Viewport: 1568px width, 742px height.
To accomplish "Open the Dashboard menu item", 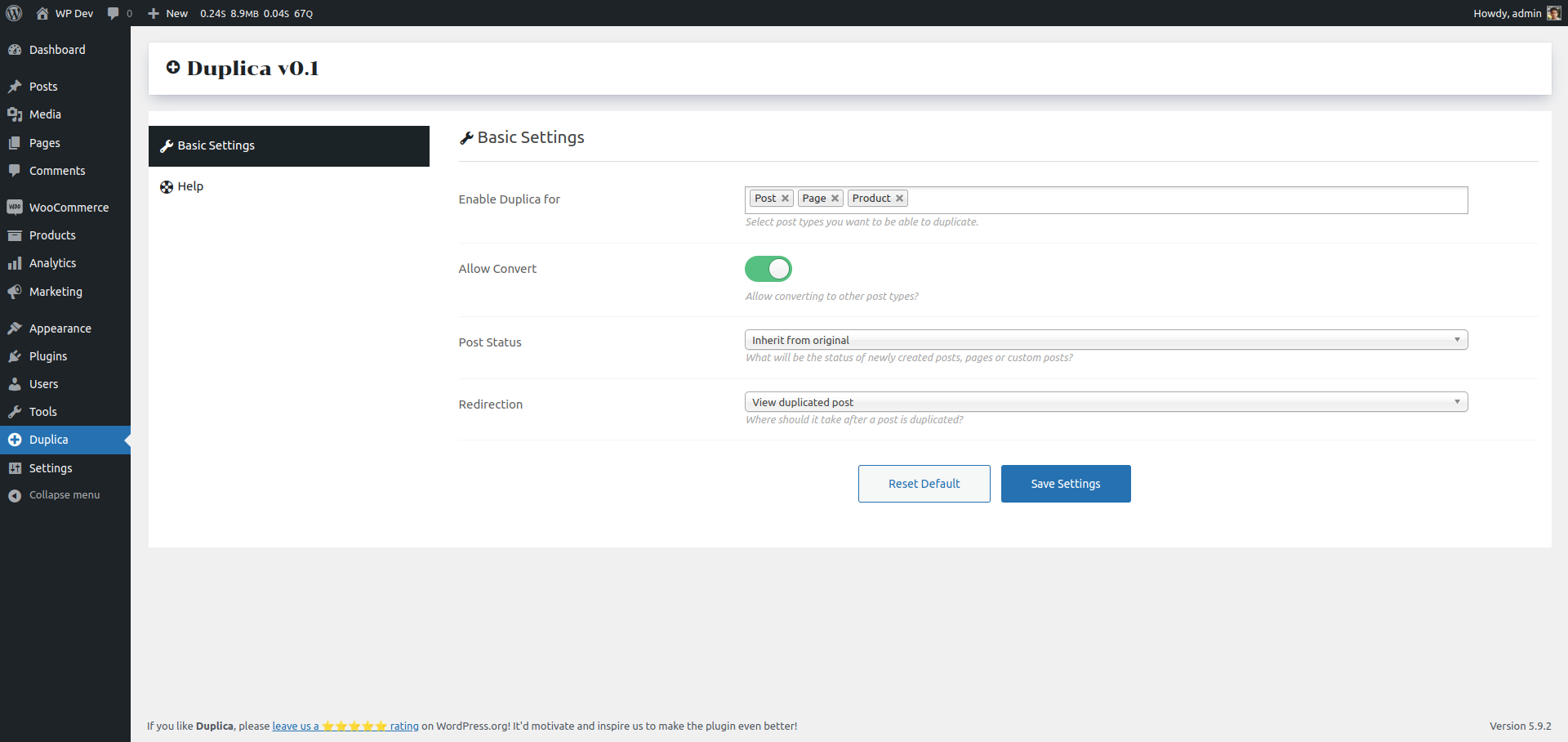I will click(65, 50).
